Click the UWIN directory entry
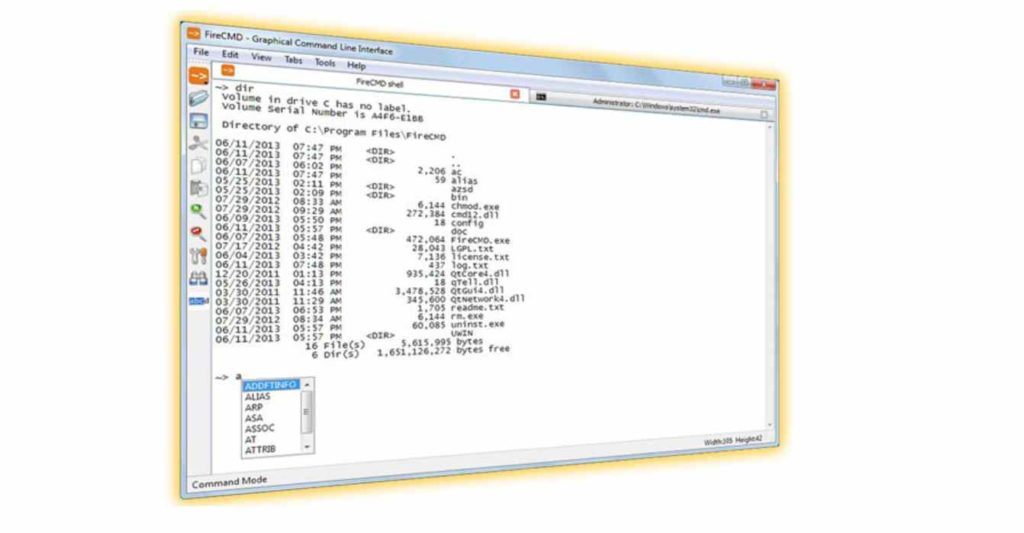 462,333
